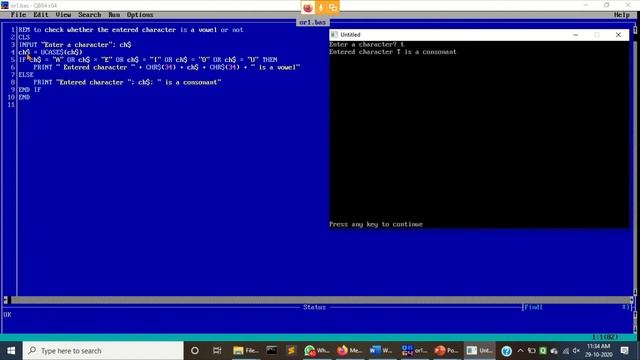Click the "Enter a character? t" output line

(367, 44)
